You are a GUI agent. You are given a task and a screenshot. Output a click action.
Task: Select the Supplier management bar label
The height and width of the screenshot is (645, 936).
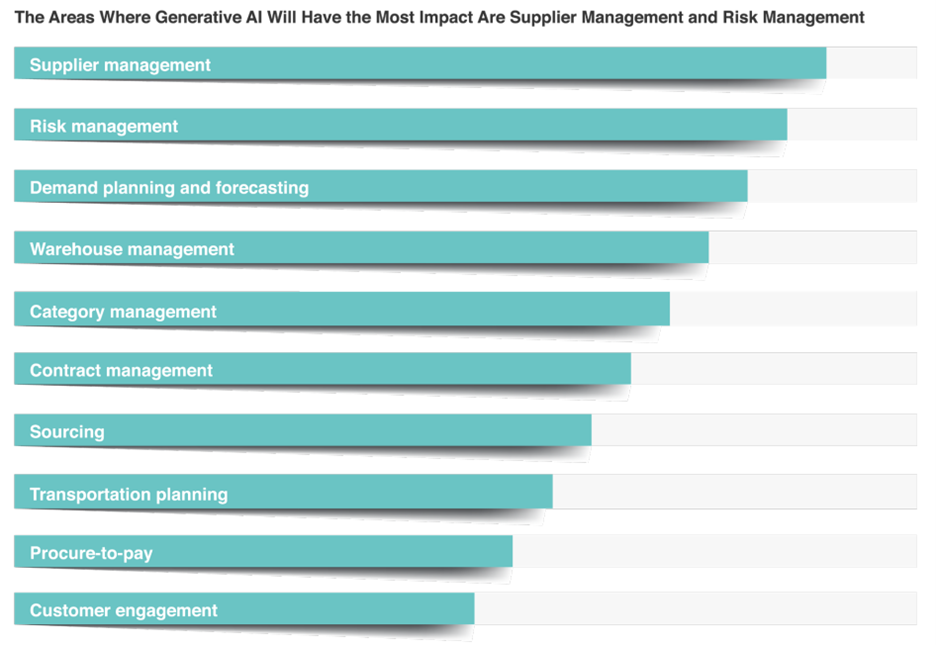tap(120, 65)
